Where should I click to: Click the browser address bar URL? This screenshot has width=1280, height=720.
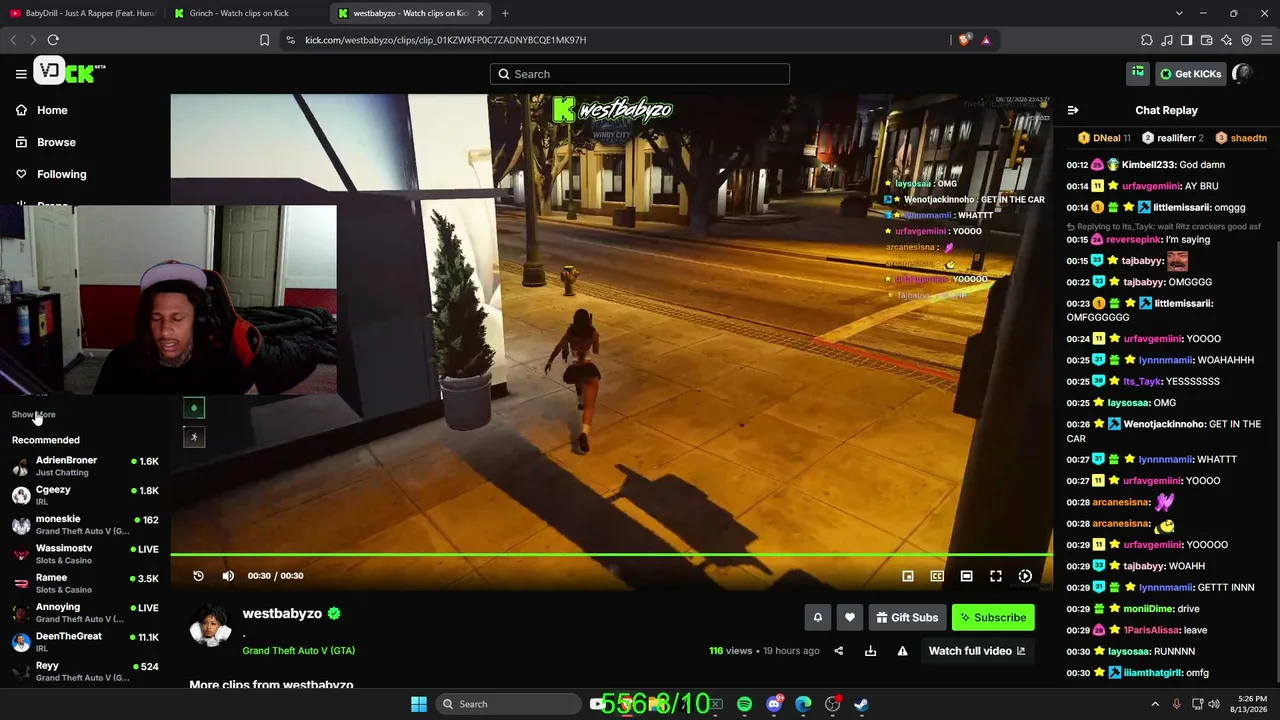point(445,40)
